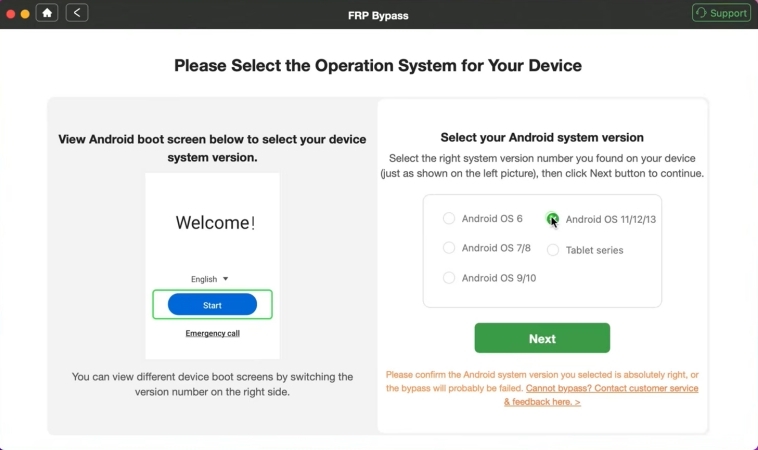Click the back arrow button

(x=77, y=13)
